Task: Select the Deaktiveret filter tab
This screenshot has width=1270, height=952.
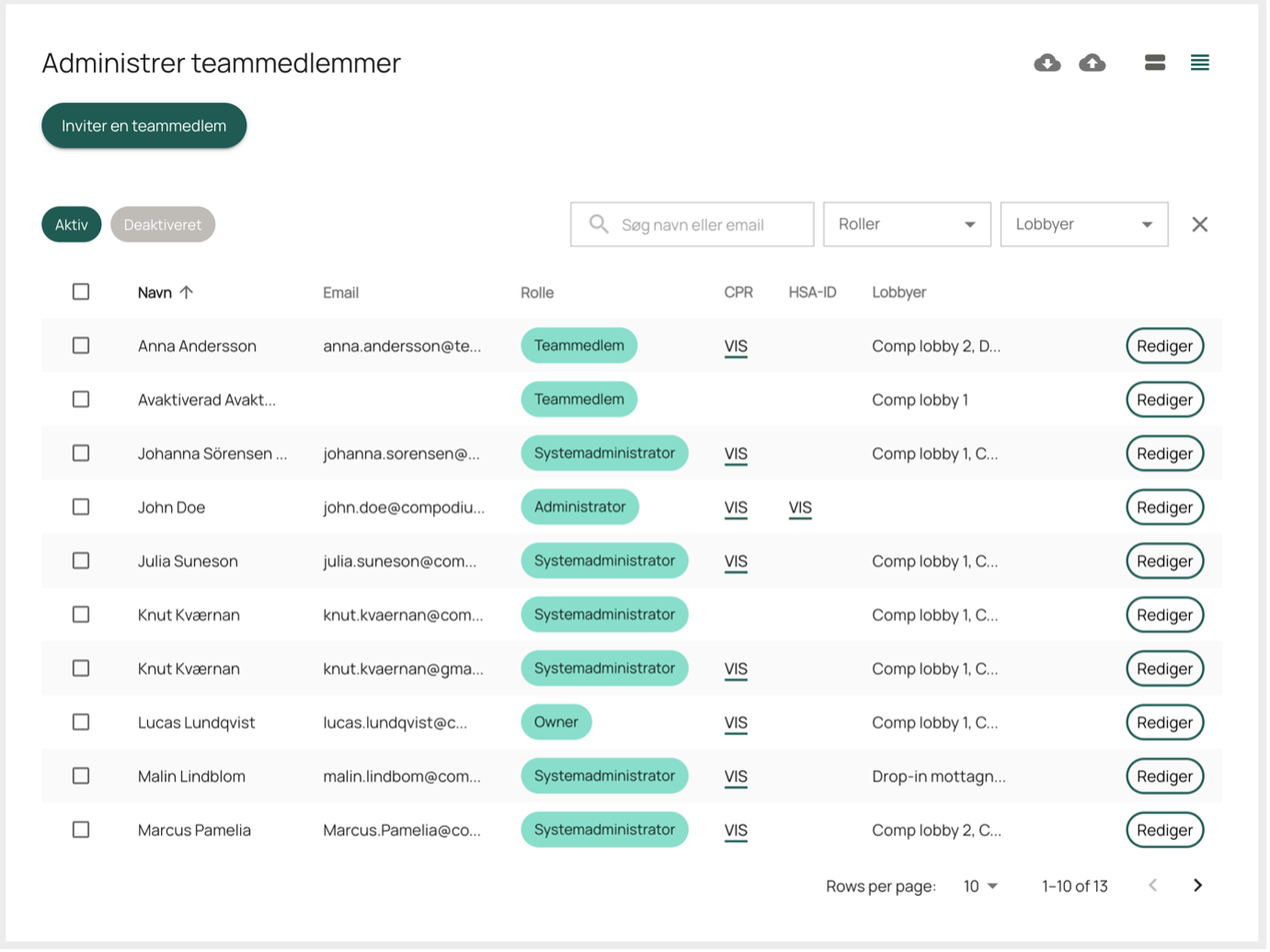Action: 163,224
